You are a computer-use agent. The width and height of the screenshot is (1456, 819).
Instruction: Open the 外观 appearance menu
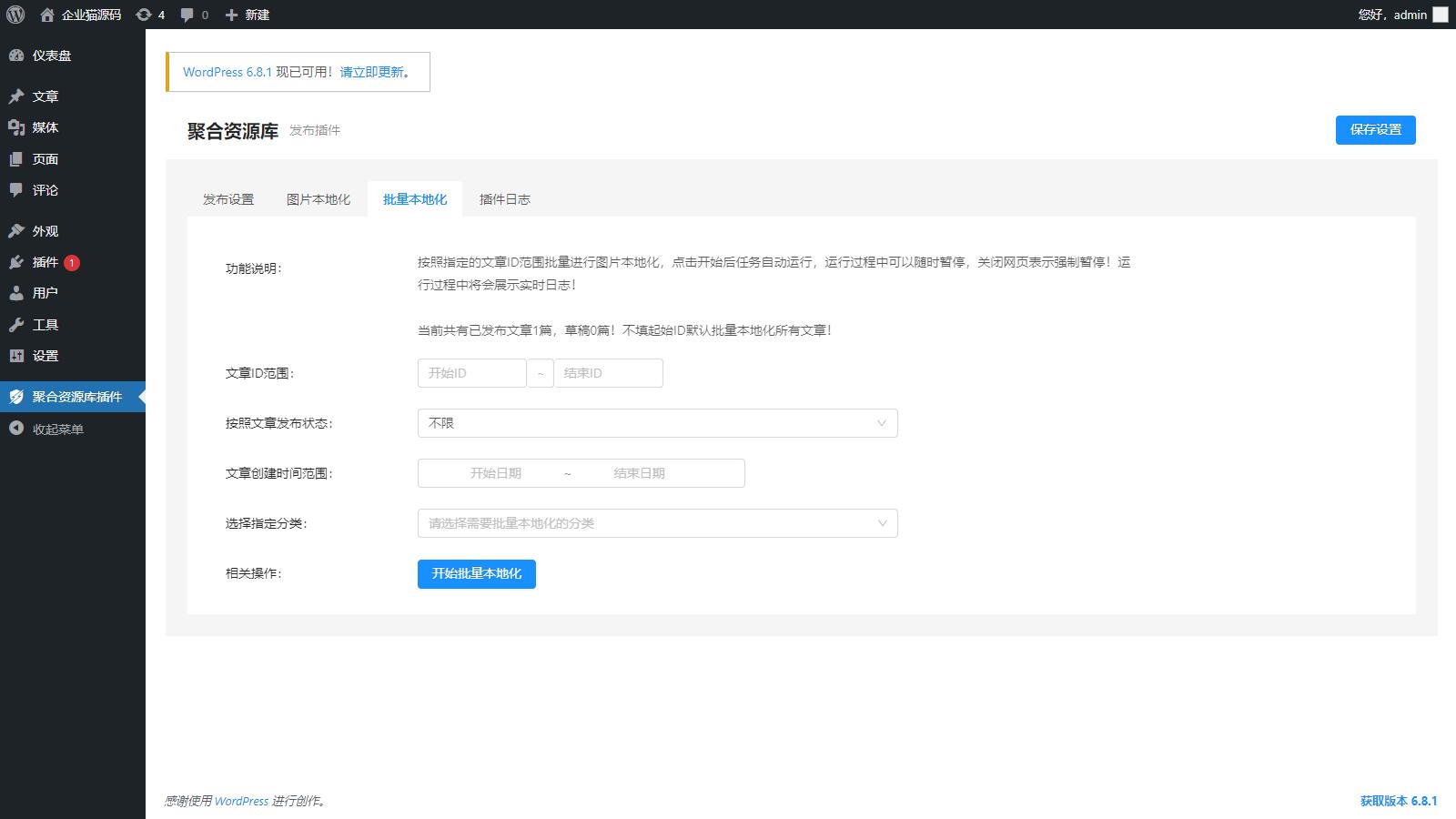click(45, 231)
